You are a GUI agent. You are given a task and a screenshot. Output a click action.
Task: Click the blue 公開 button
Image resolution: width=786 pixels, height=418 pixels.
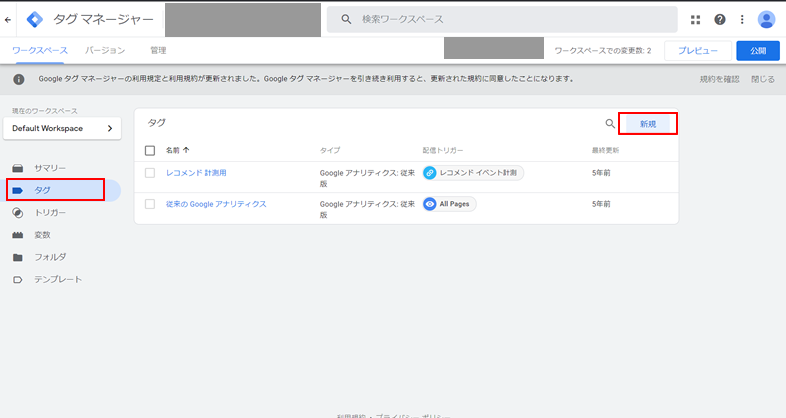758,51
